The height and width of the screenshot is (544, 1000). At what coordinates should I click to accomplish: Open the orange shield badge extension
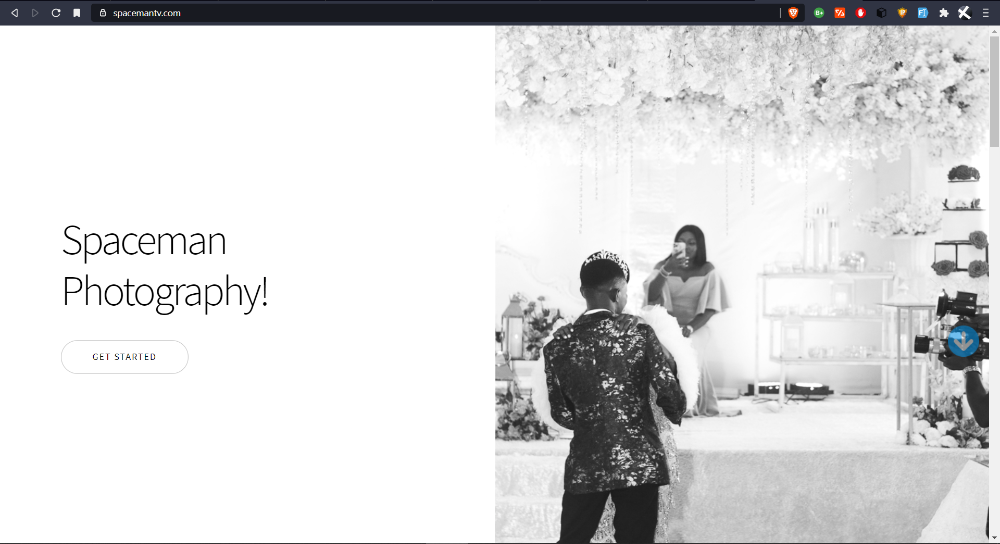click(902, 13)
